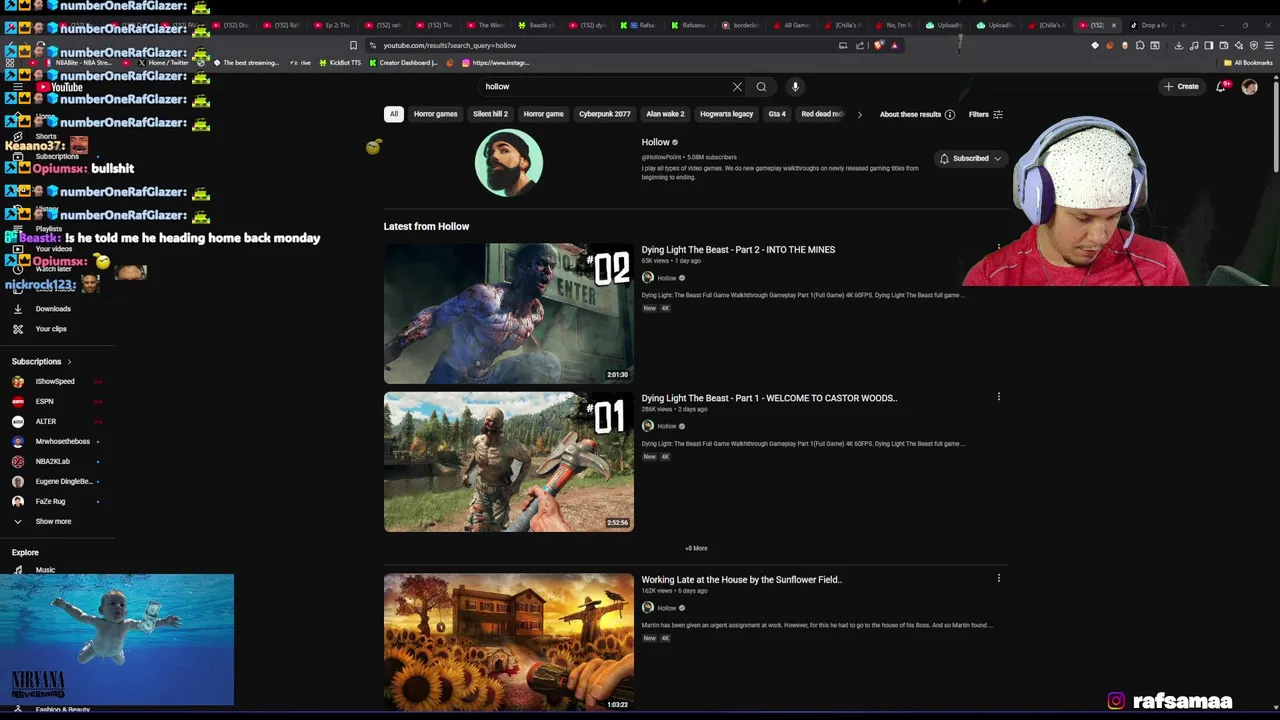Open the Downloads sidebar item
The height and width of the screenshot is (720, 1280).
click(53, 309)
